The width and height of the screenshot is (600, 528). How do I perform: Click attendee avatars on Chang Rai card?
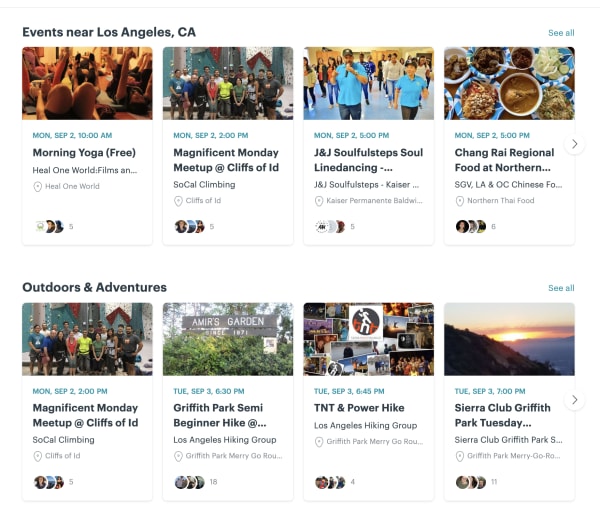point(471,227)
